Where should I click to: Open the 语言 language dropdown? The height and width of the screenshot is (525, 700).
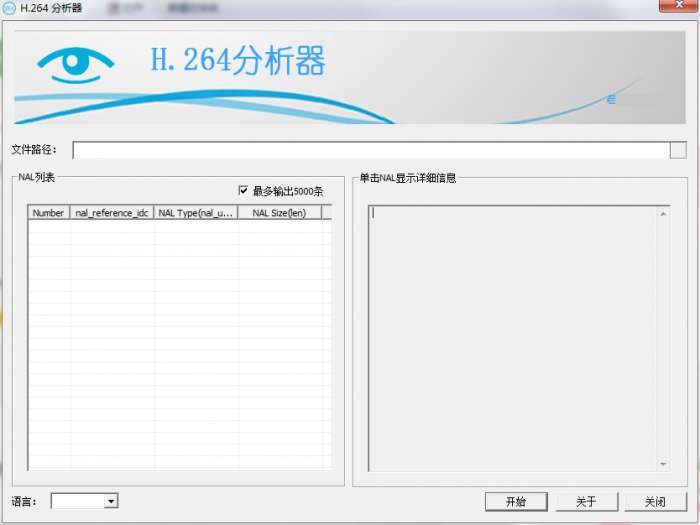tap(111, 501)
